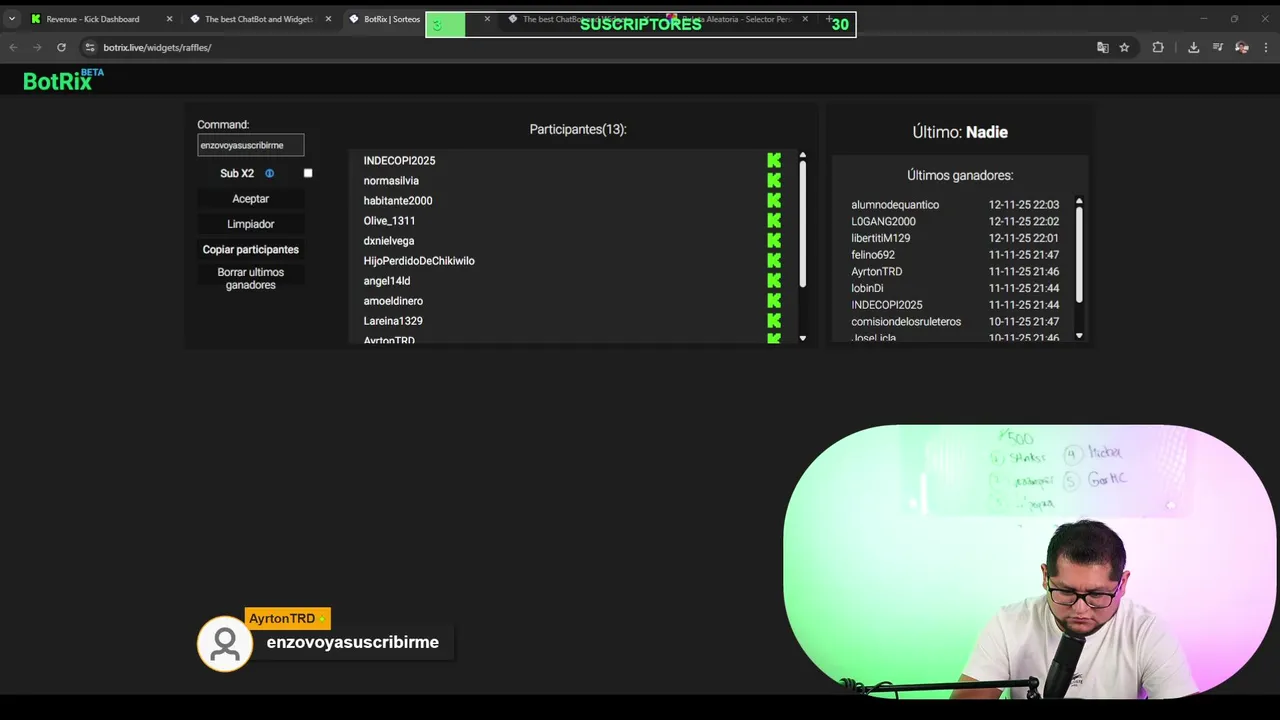Focus the Command input field
Image resolution: width=1280 pixels, height=720 pixels.
coord(250,145)
